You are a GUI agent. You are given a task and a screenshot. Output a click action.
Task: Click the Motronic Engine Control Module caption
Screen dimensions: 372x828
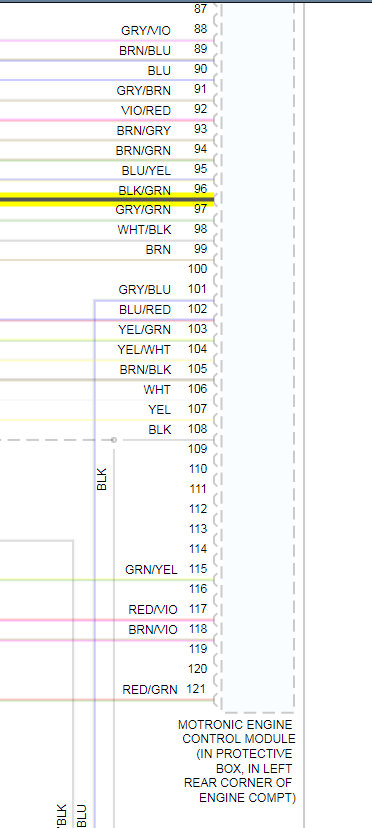pyautogui.click(x=237, y=761)
